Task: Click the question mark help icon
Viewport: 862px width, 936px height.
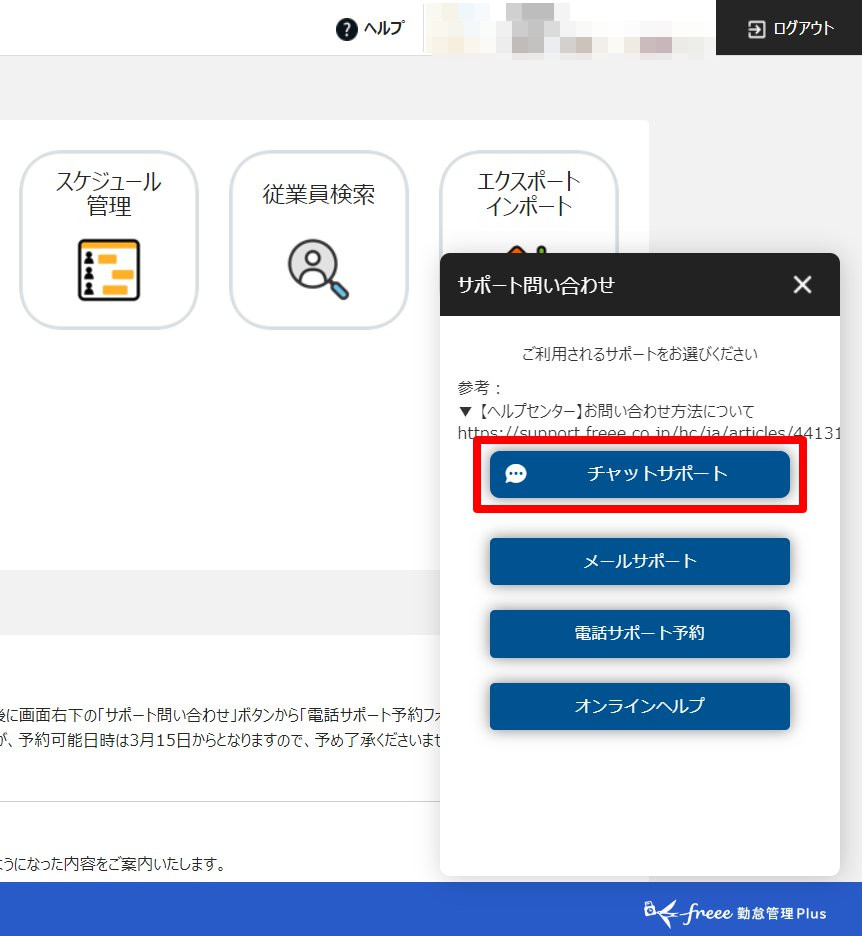Action: pyautogui.click(x=346, y=29)
